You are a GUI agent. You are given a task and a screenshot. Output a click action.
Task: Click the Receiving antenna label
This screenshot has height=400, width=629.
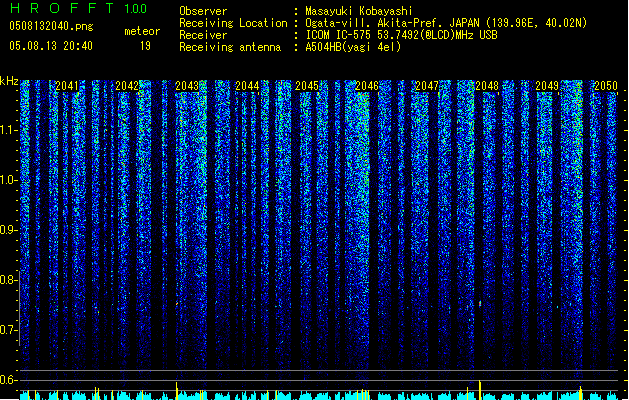tap(230, 47)
